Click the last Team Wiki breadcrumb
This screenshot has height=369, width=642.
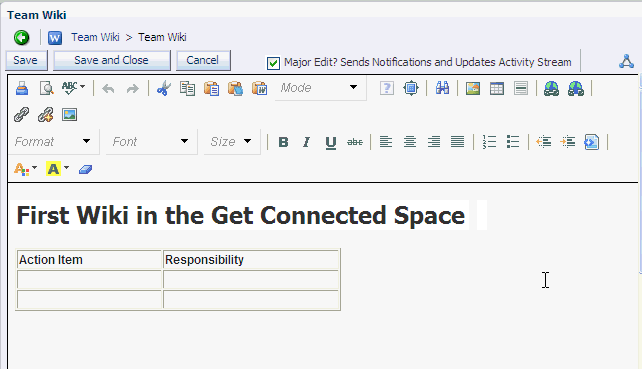click(x=162, y=37)
